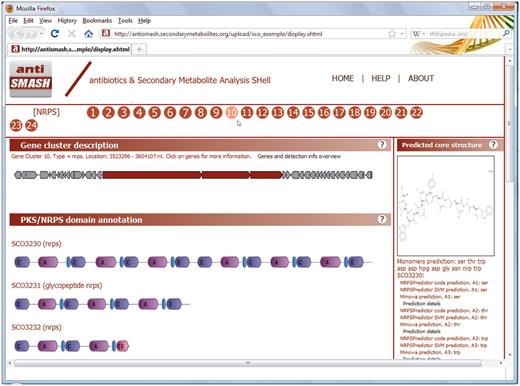Screen dimensions: 520x386
Task: Open gene cluster 13
Action: tap(278, 113)
